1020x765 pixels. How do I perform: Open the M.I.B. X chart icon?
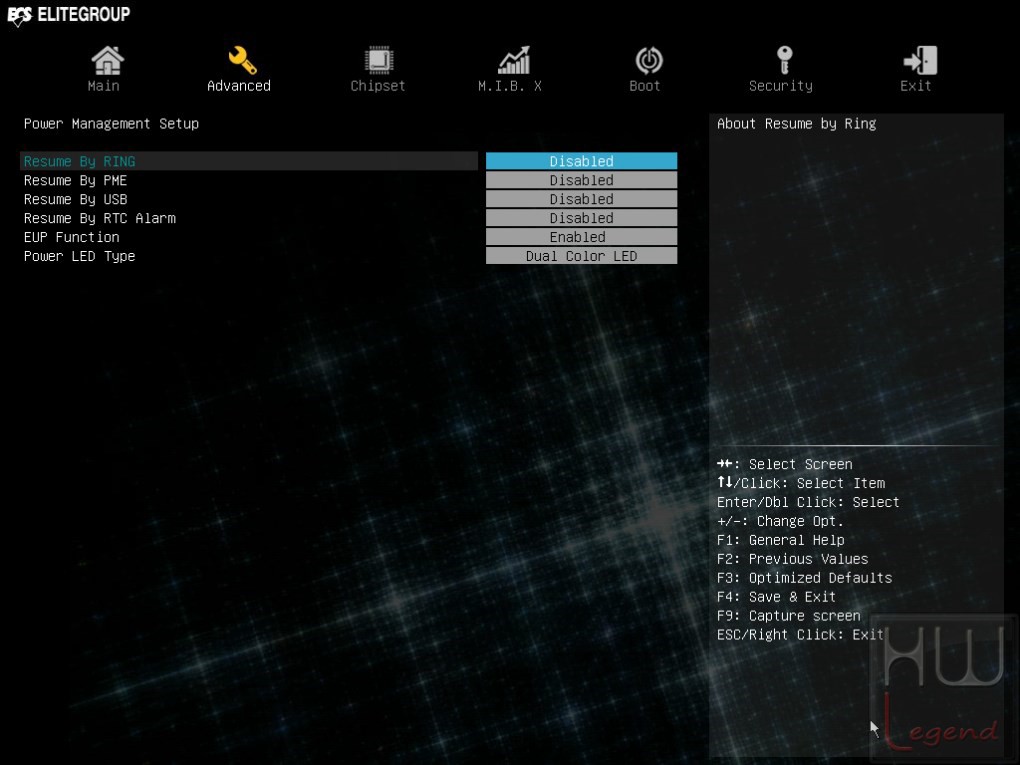coord(514,60)
